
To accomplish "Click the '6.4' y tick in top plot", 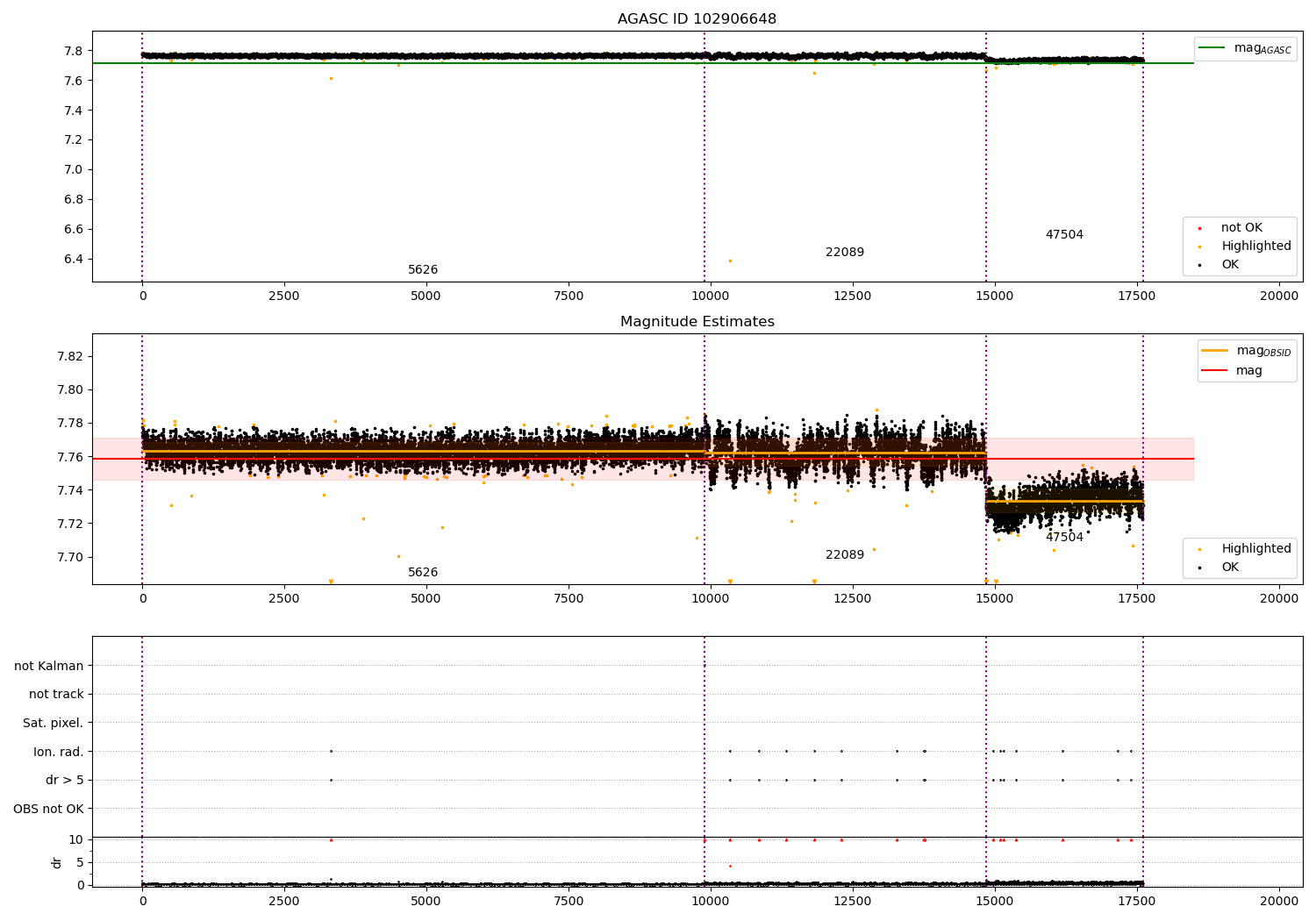I will click(x=75, y=260).
